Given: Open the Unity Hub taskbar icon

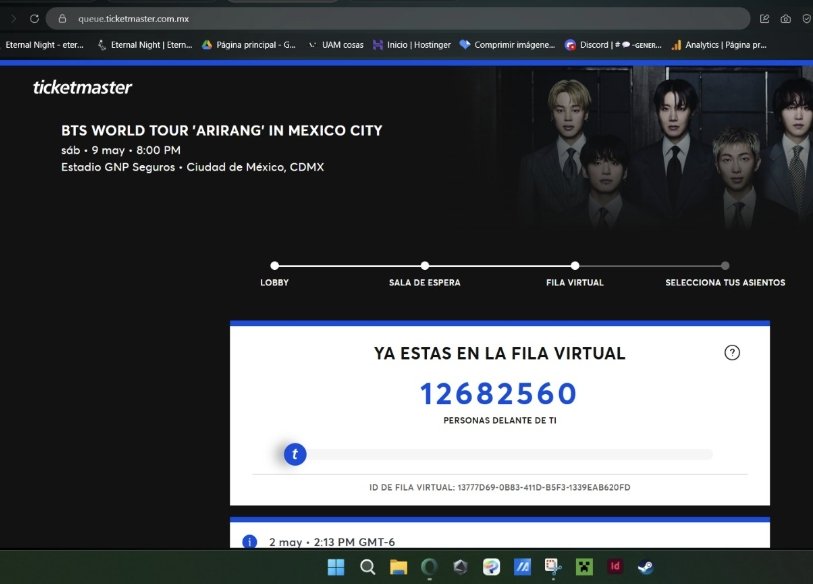Looking at the screenshot, I should click(460, 567).
